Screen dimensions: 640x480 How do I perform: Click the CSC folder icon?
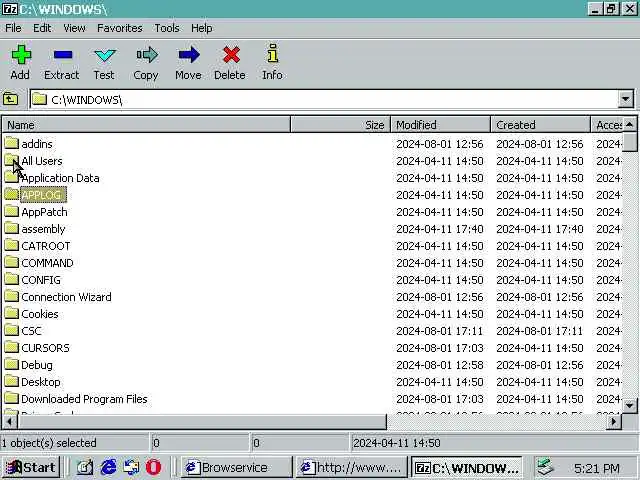tap(11, 330)
